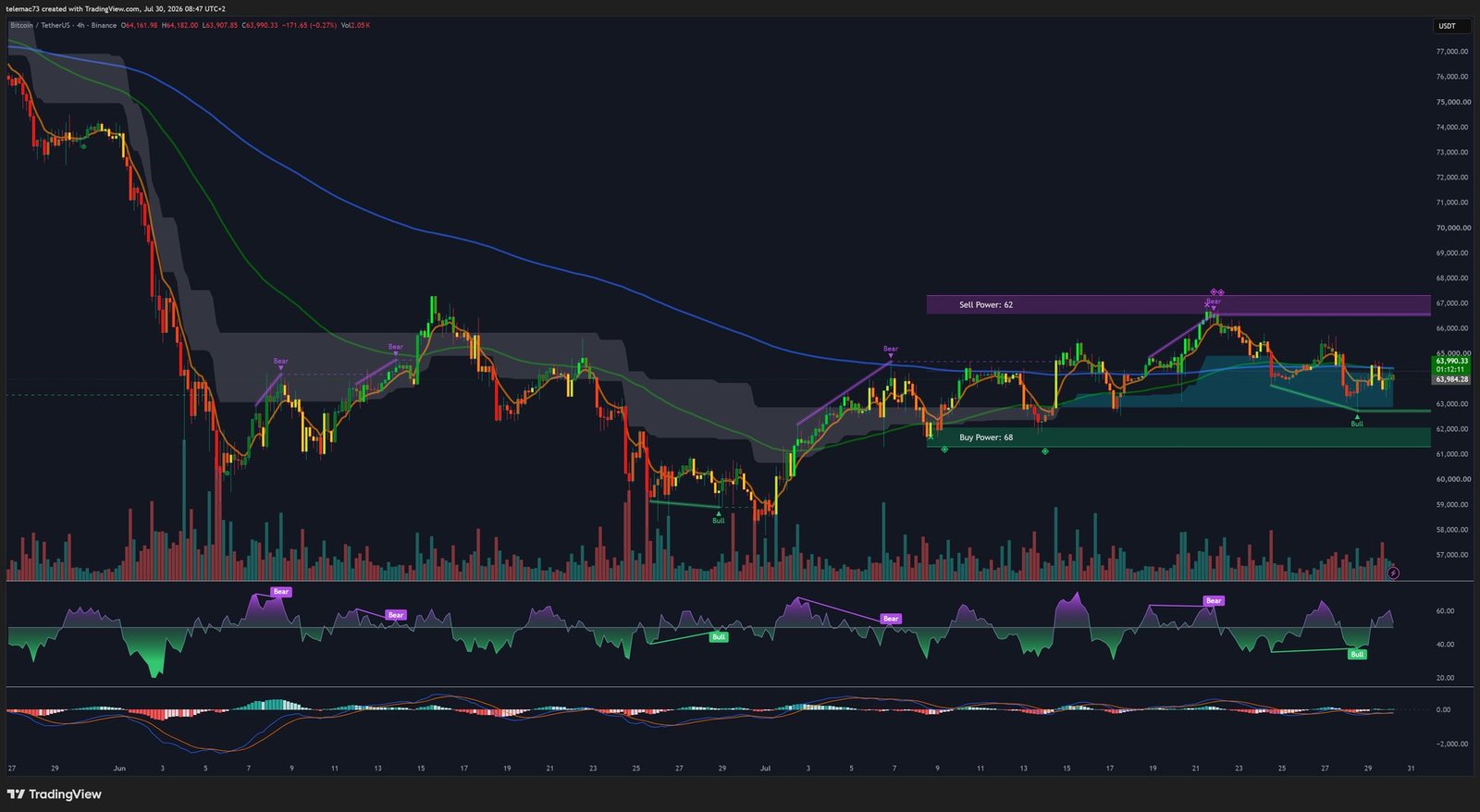Select the high value H64,182.00
Image resolution: width=1480 pixels, height=812 pixels.
point(179,25)
